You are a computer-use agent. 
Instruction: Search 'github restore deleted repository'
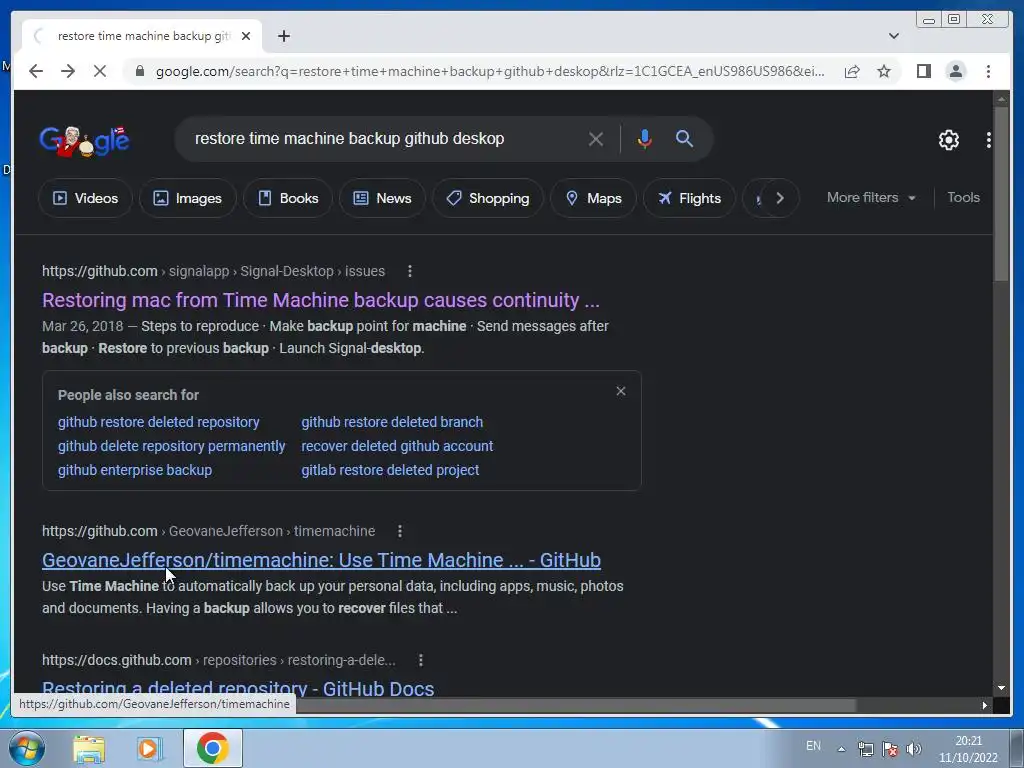159,422
